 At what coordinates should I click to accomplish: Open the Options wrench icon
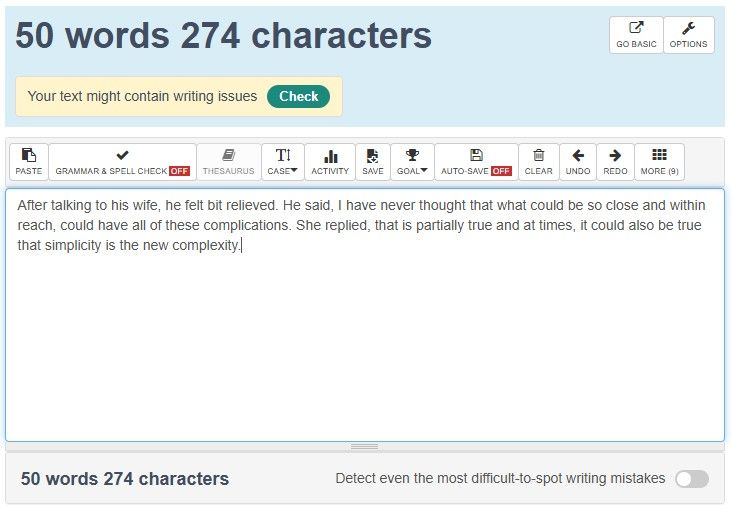click(688, 29)
